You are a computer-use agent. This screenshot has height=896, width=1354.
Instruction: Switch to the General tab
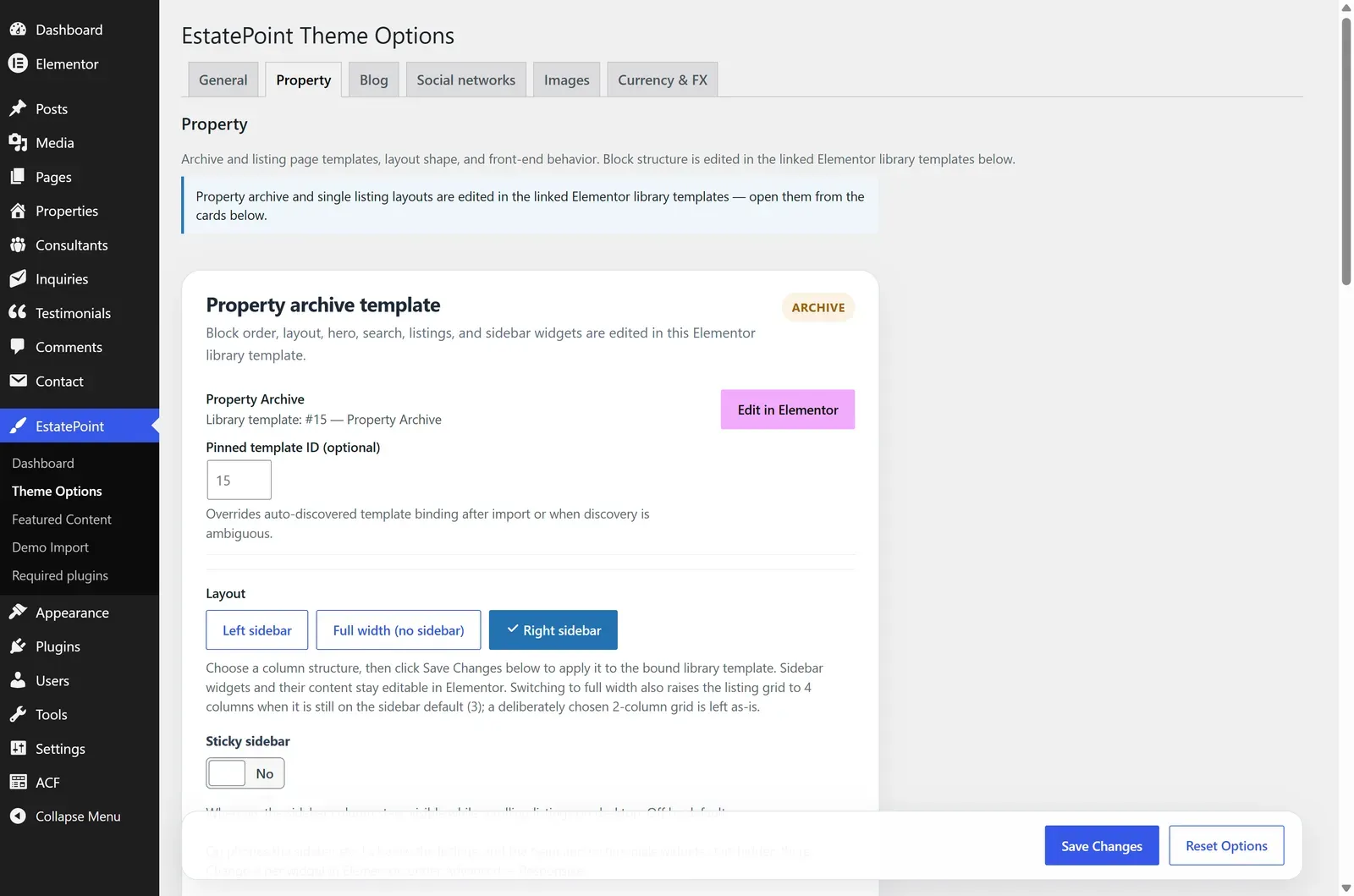(x=223, y=80)
